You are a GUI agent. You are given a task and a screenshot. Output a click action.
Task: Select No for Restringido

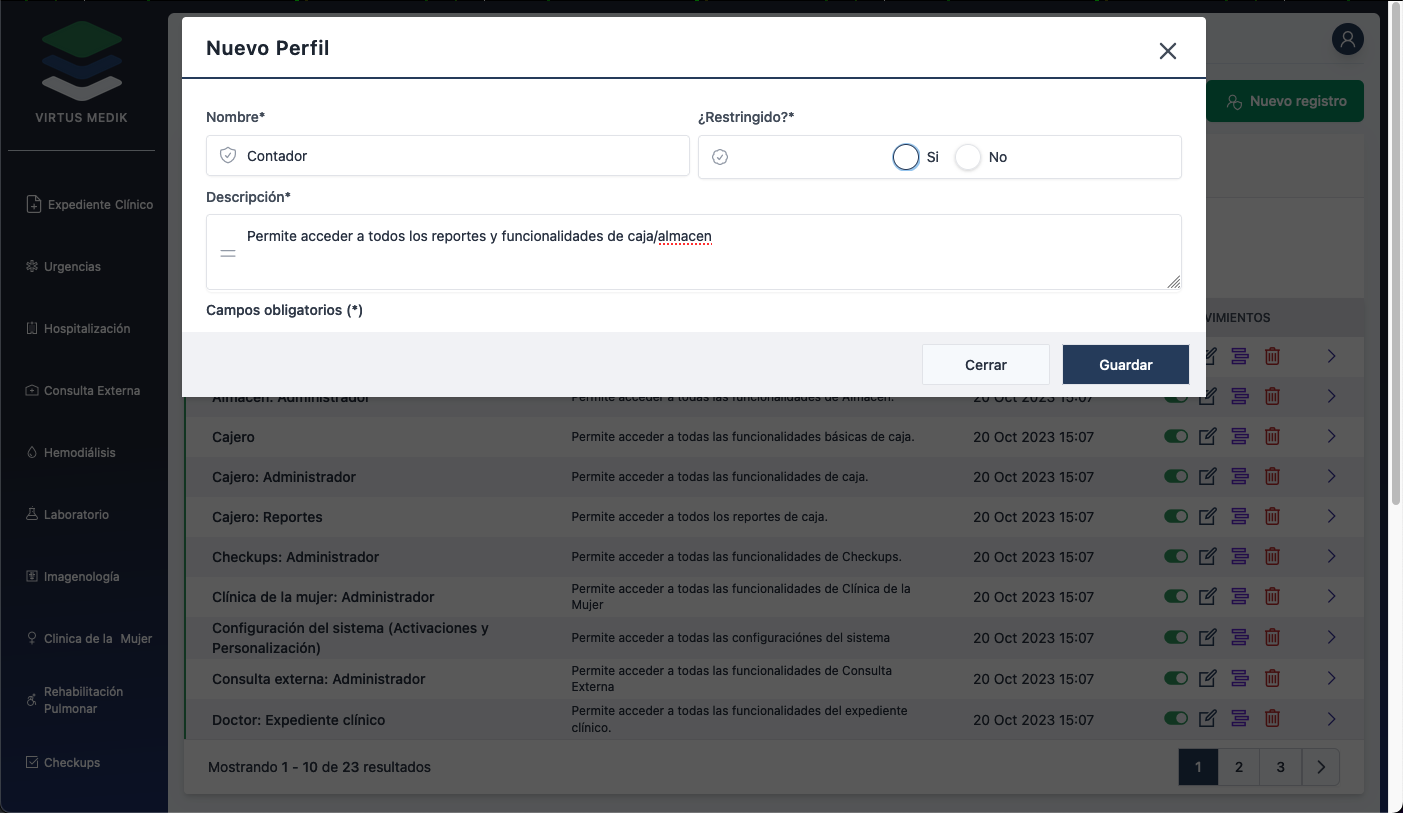[x=968, y=157]
